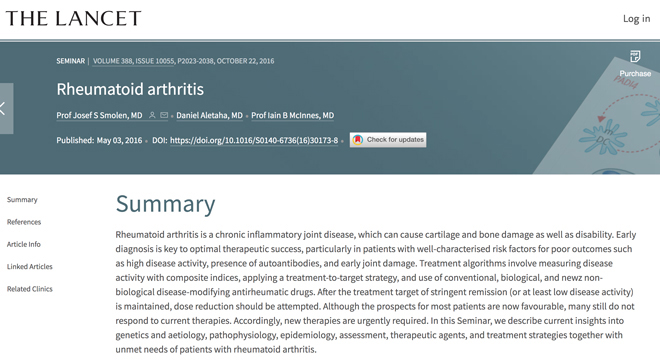660x362 pixels.
Task: Click the PDF purchase icon
Action: tap(635, 56)
